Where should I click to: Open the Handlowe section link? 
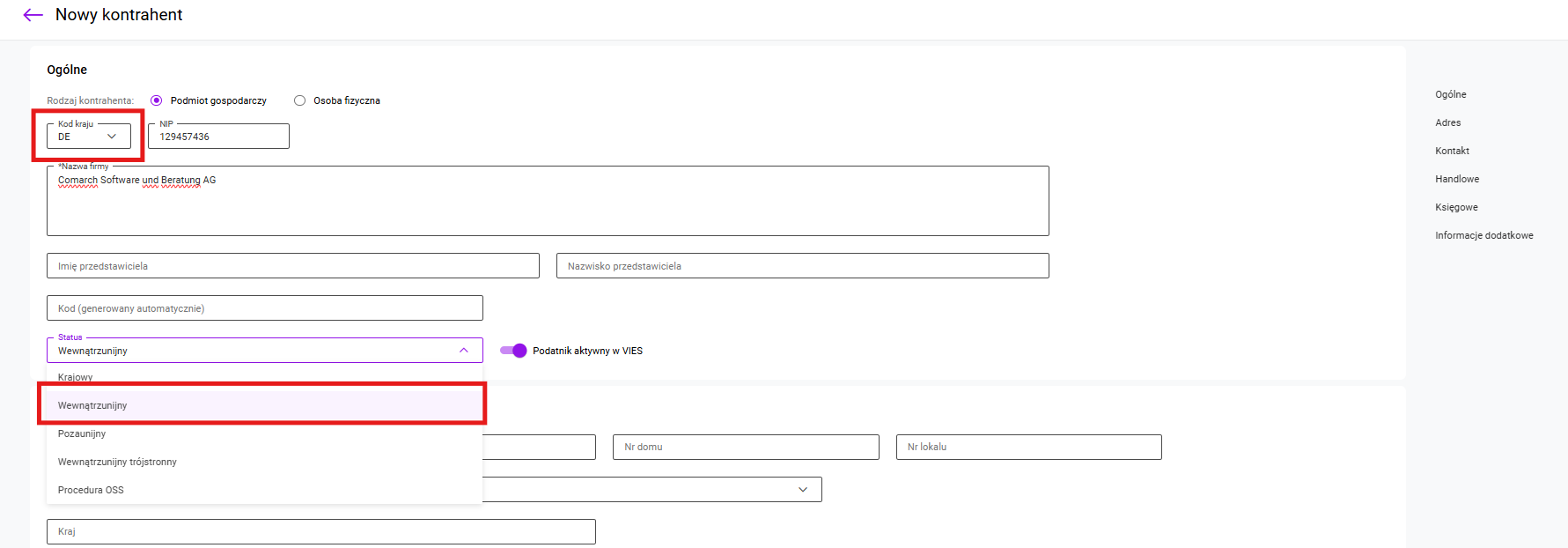click(x=1457, y=179)
